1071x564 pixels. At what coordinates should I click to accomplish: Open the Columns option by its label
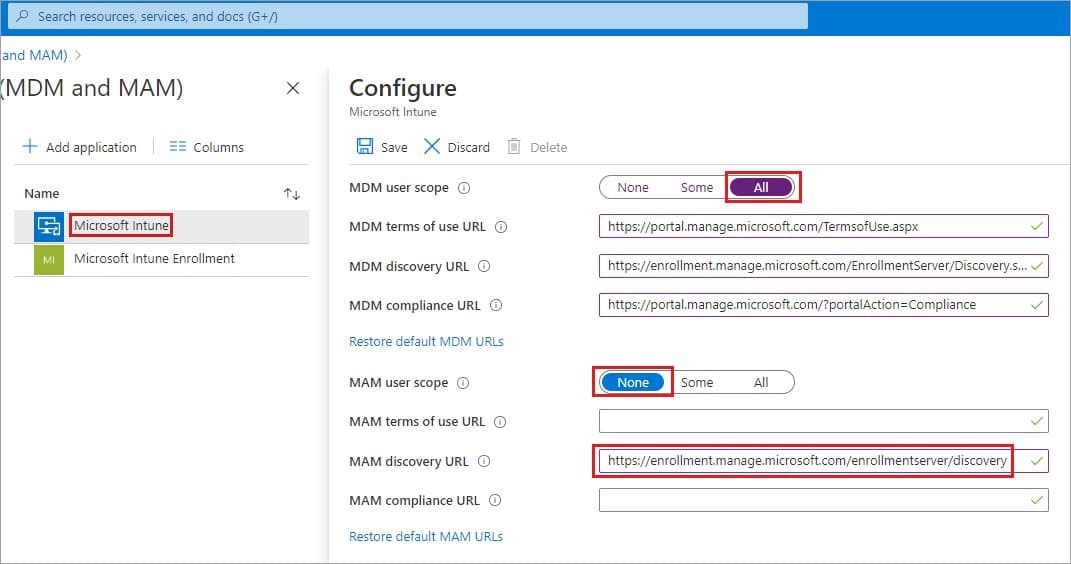[218, 147]
